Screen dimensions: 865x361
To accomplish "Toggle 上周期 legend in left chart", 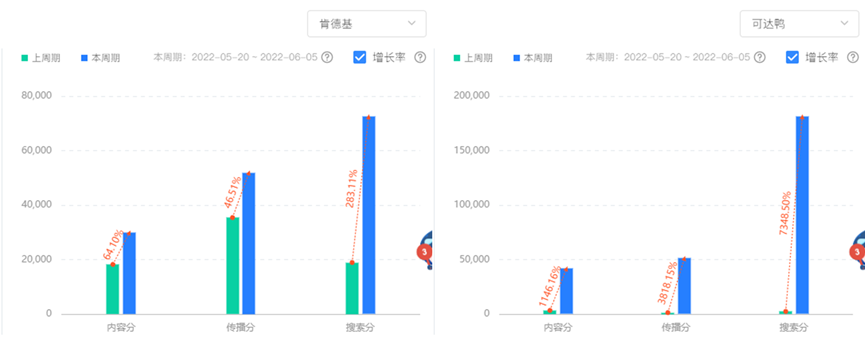I will 41,58.
